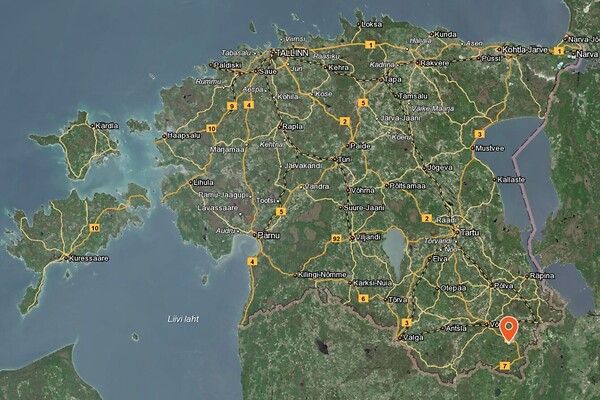Click the route 2 shield near Paide
Viewport: 600px width, 400px height.
click(x=344, y=121)
